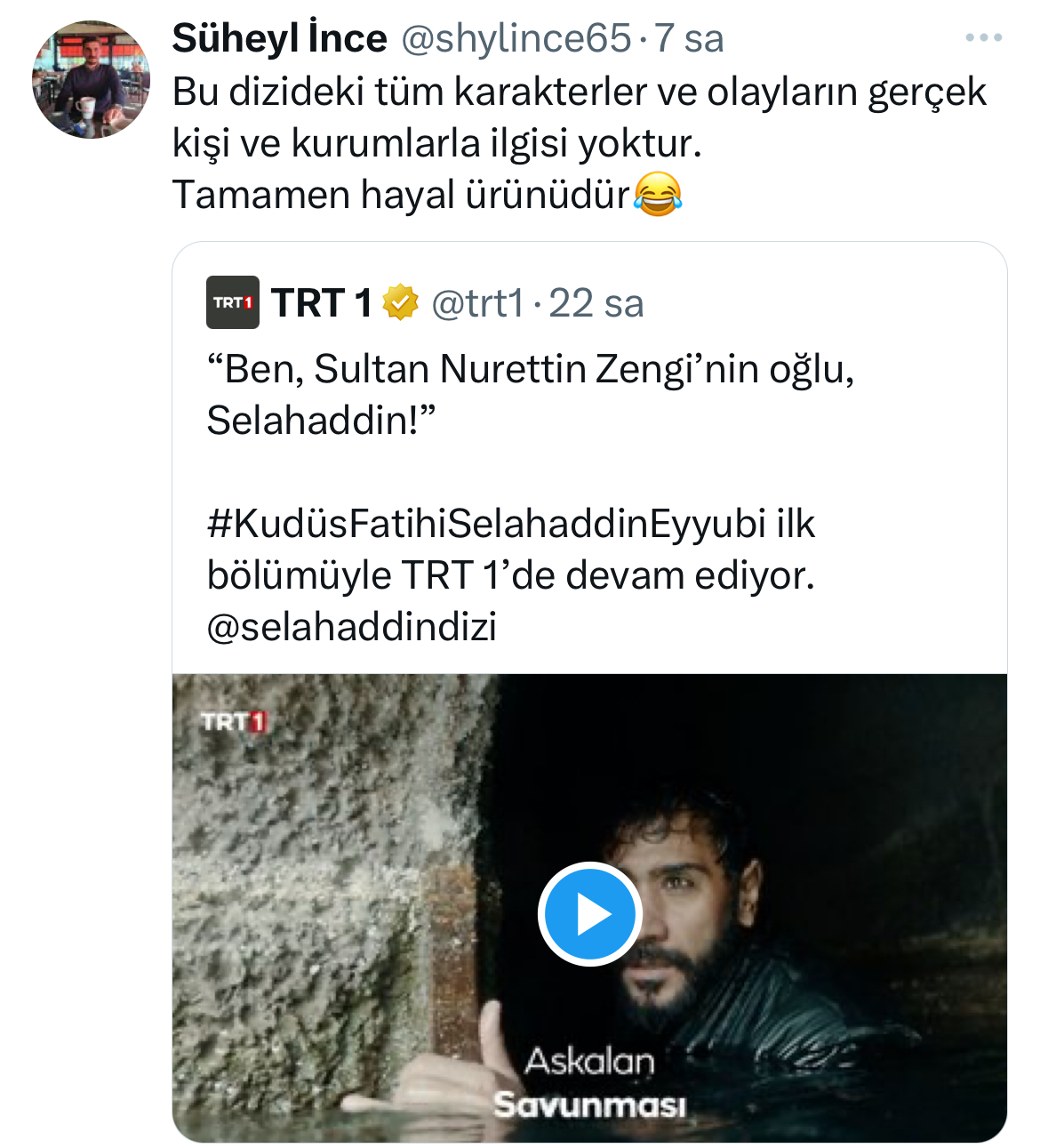The width and height of the screenshot is (1040, 1148).
Task: Open the @trt1 handle in quoted tweet
Action: click(478, 302)
